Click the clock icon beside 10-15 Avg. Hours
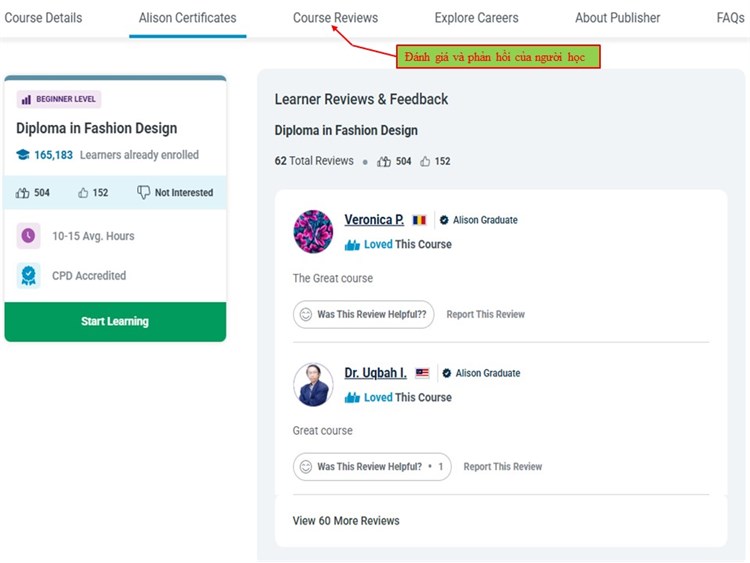750x563 pixels. pos(29,236)
